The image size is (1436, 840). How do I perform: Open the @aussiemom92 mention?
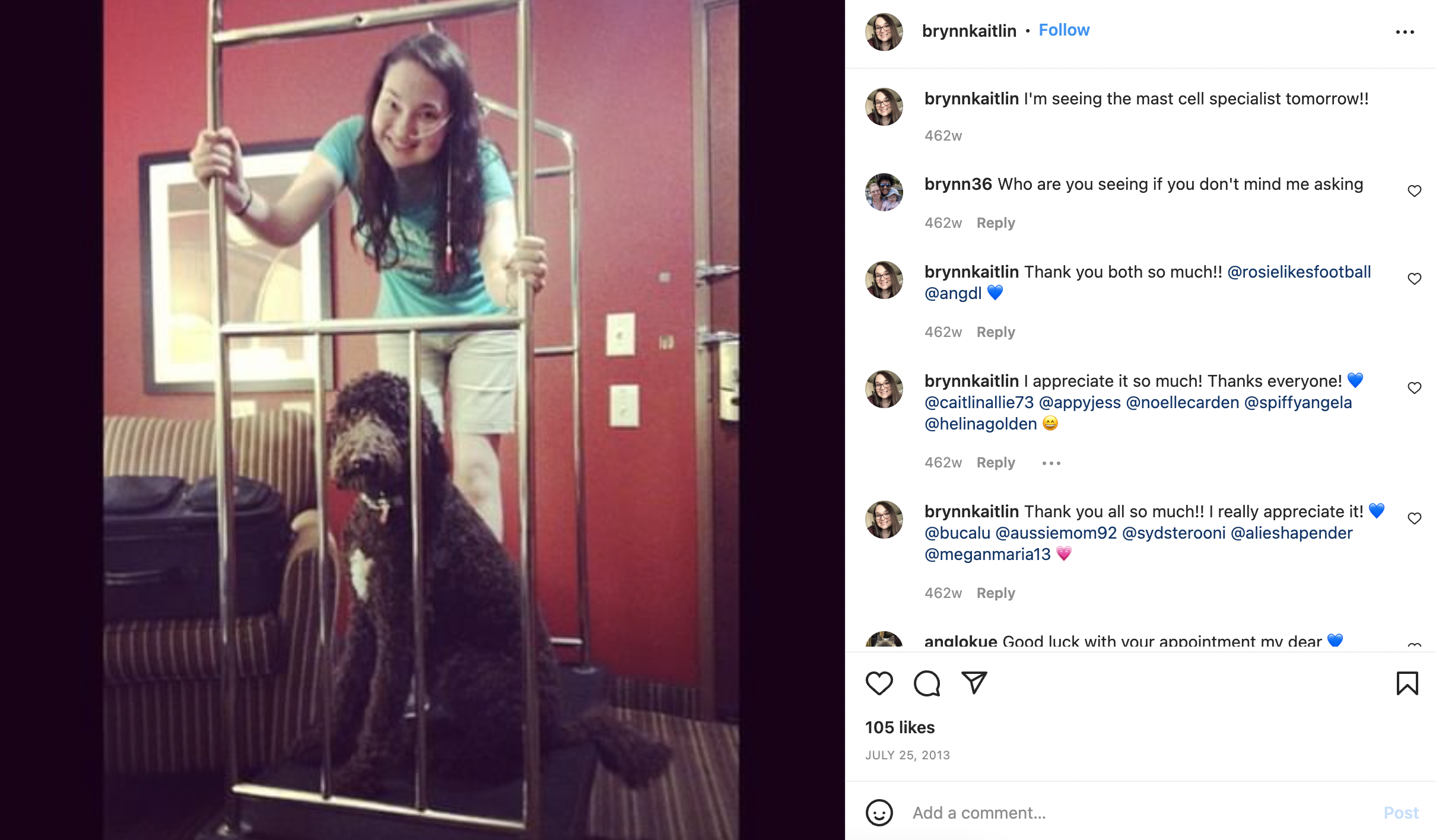click(x=1056, y=533)
